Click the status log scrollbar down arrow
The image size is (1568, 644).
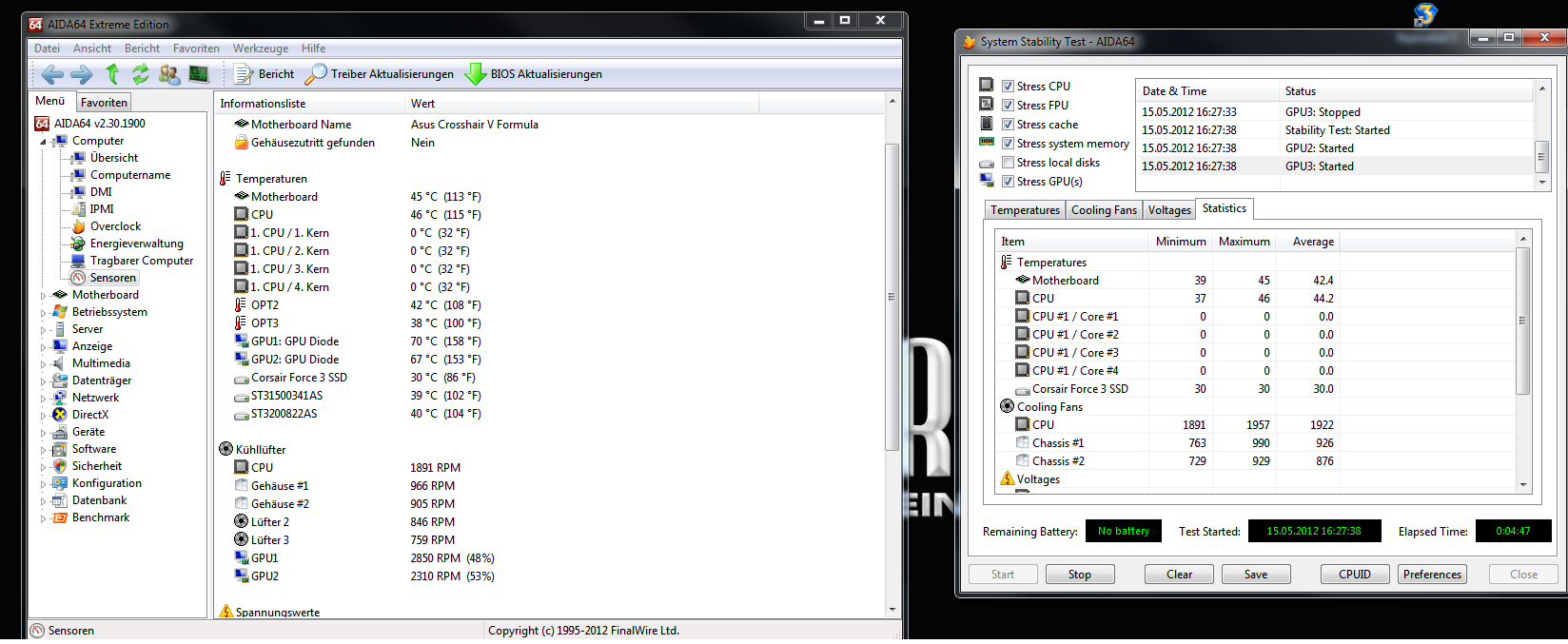coord(1541,183)
